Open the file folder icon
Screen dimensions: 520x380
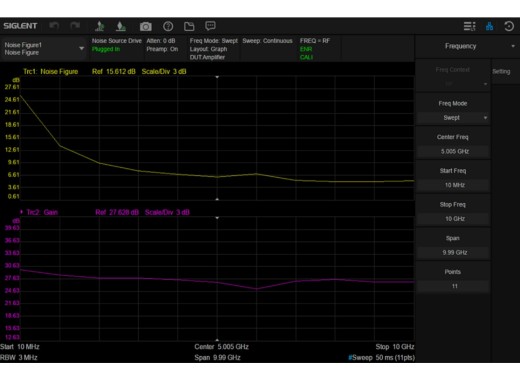(x=189, y=26)
